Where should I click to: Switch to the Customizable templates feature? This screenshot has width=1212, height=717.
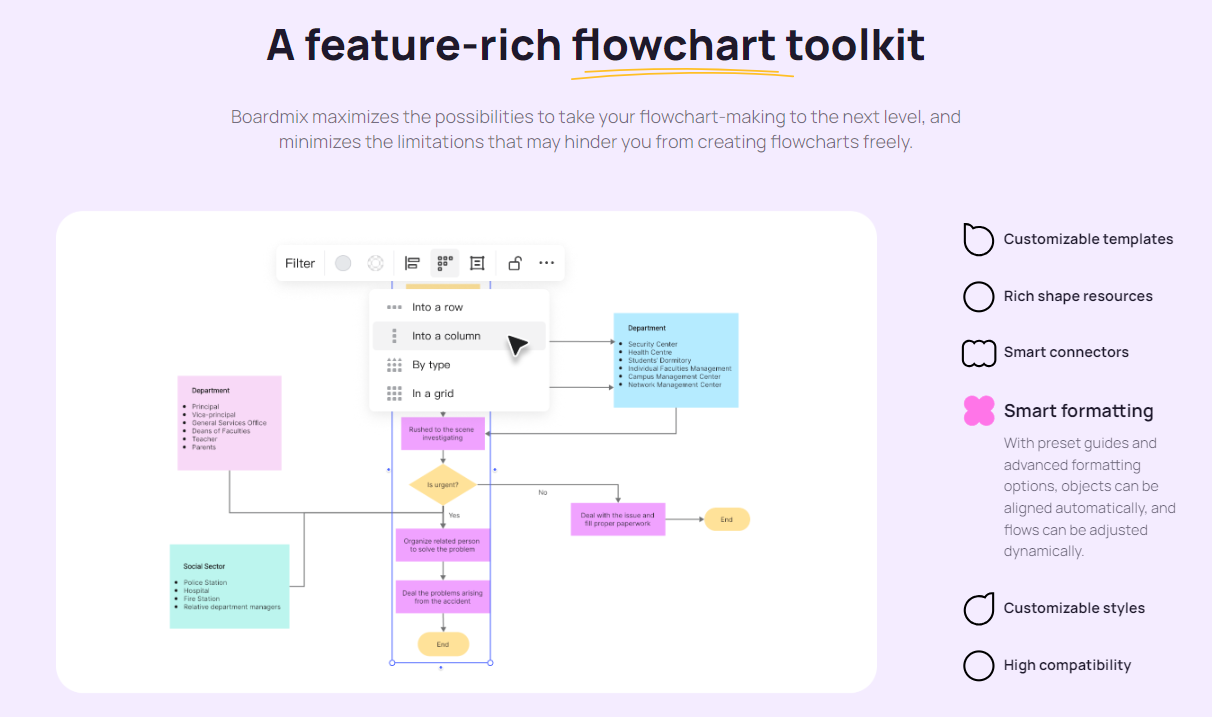pos(1068,239)
